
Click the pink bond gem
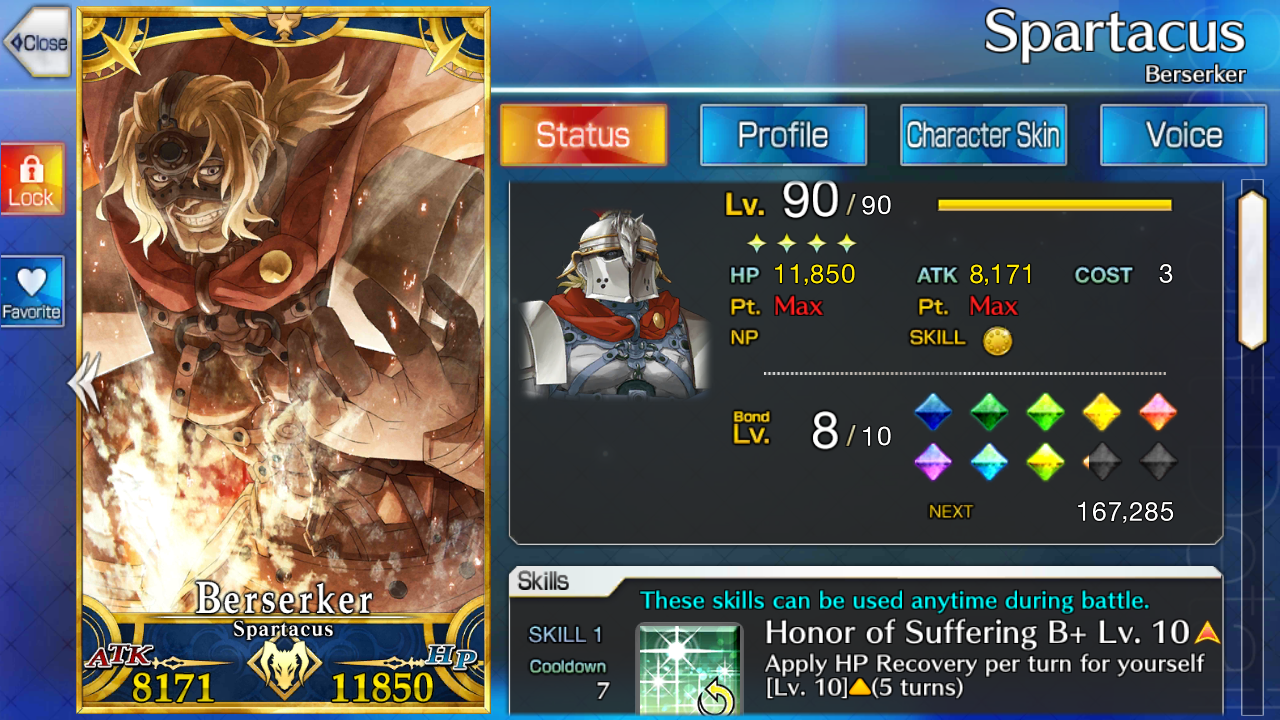tap(1158, 412)
